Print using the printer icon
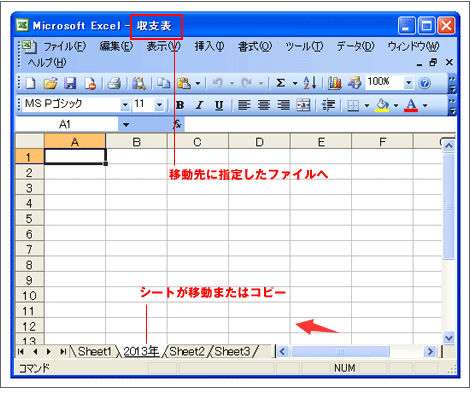The height and width of the screenshot is (393, 476). click(x=114, y=83)
